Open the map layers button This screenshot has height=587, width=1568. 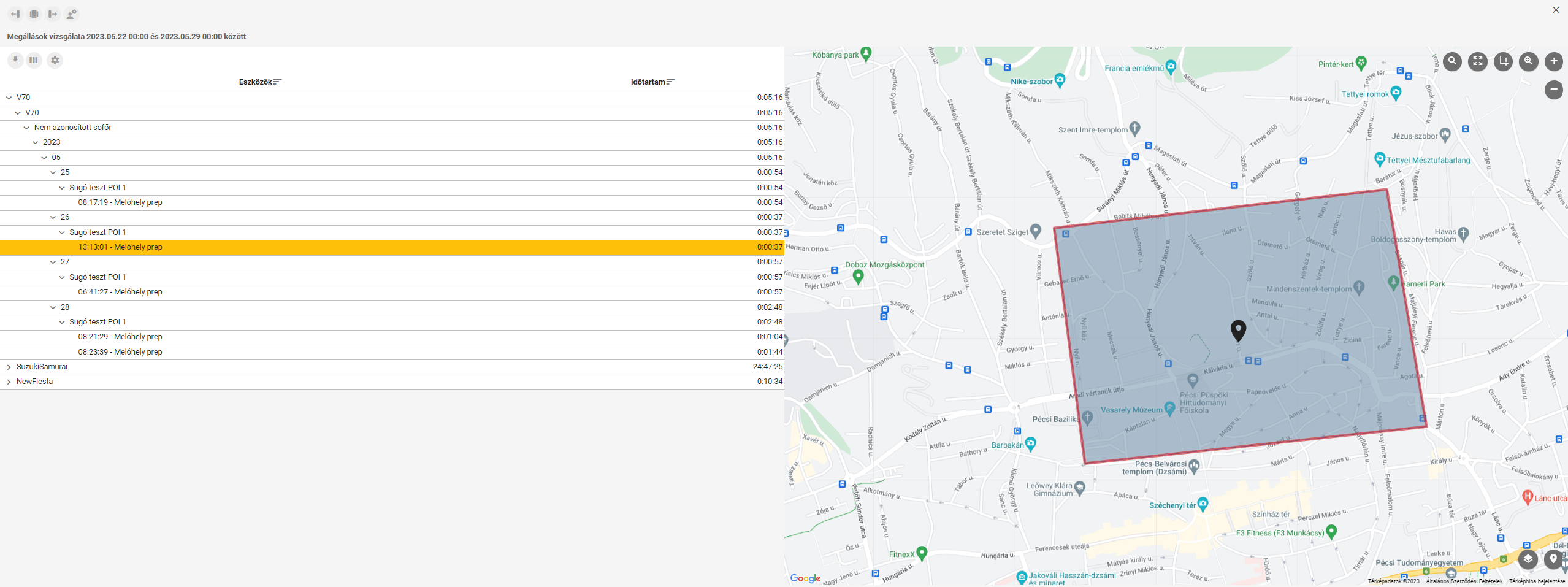[x=1528, y=559]
